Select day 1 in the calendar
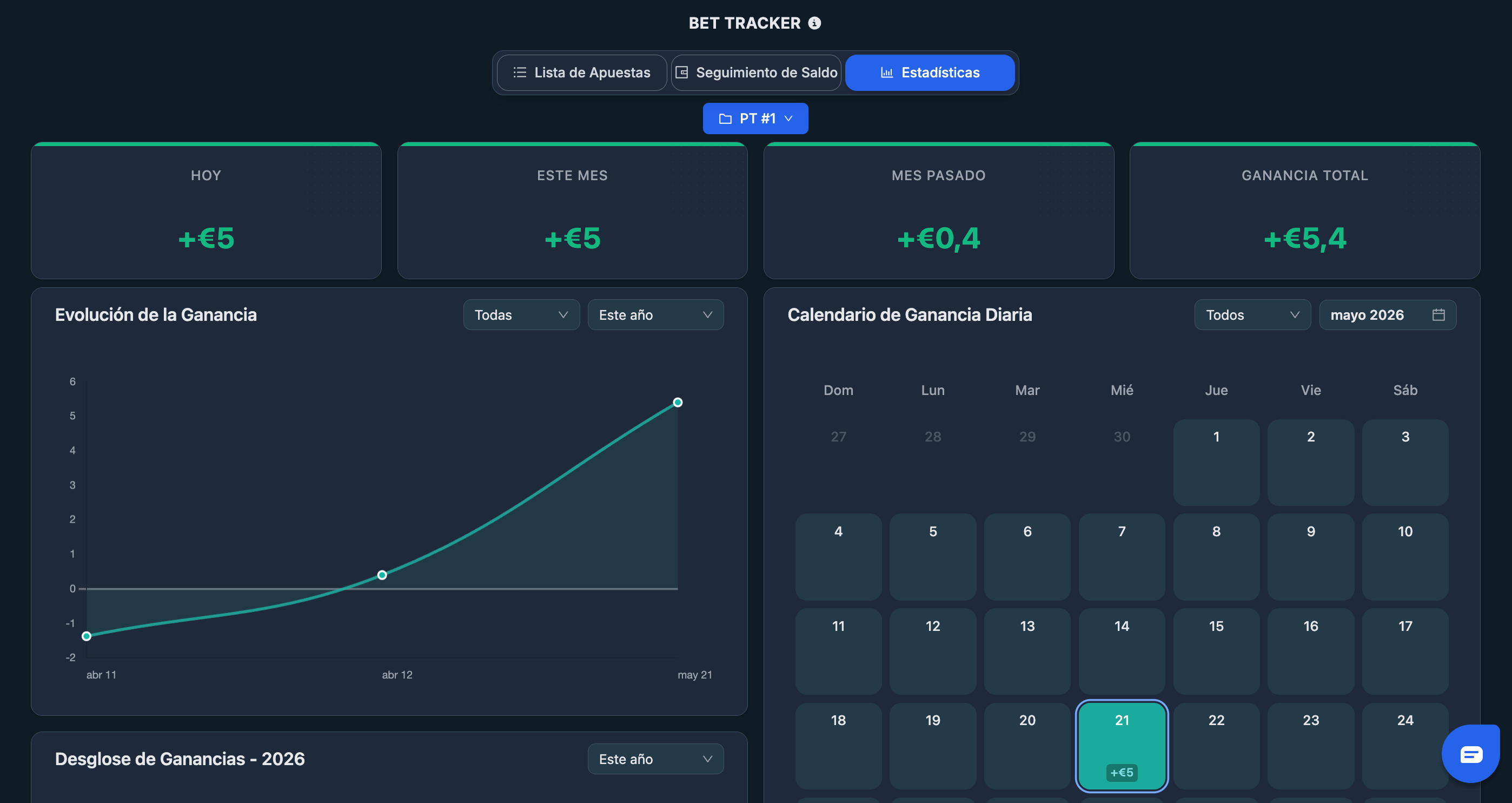The height and width of the screenshot is (803, 1512). tap(1216, 462)
